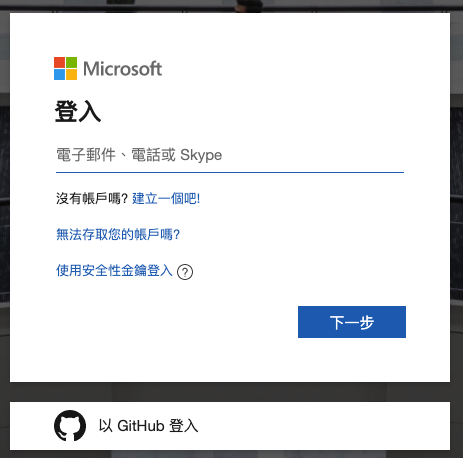Screen dimensions: 463x458
Task: Click the Microsoft four-color square logo
Action: click(65, 68)
